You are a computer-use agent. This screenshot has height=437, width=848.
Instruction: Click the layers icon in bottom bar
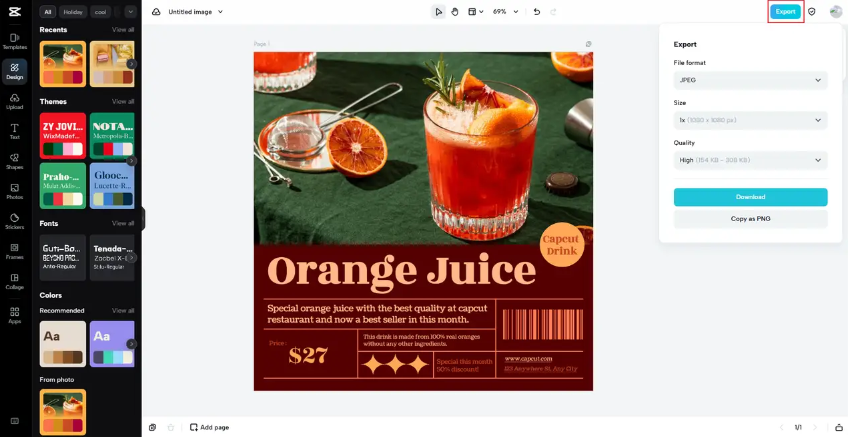(153, 427)
